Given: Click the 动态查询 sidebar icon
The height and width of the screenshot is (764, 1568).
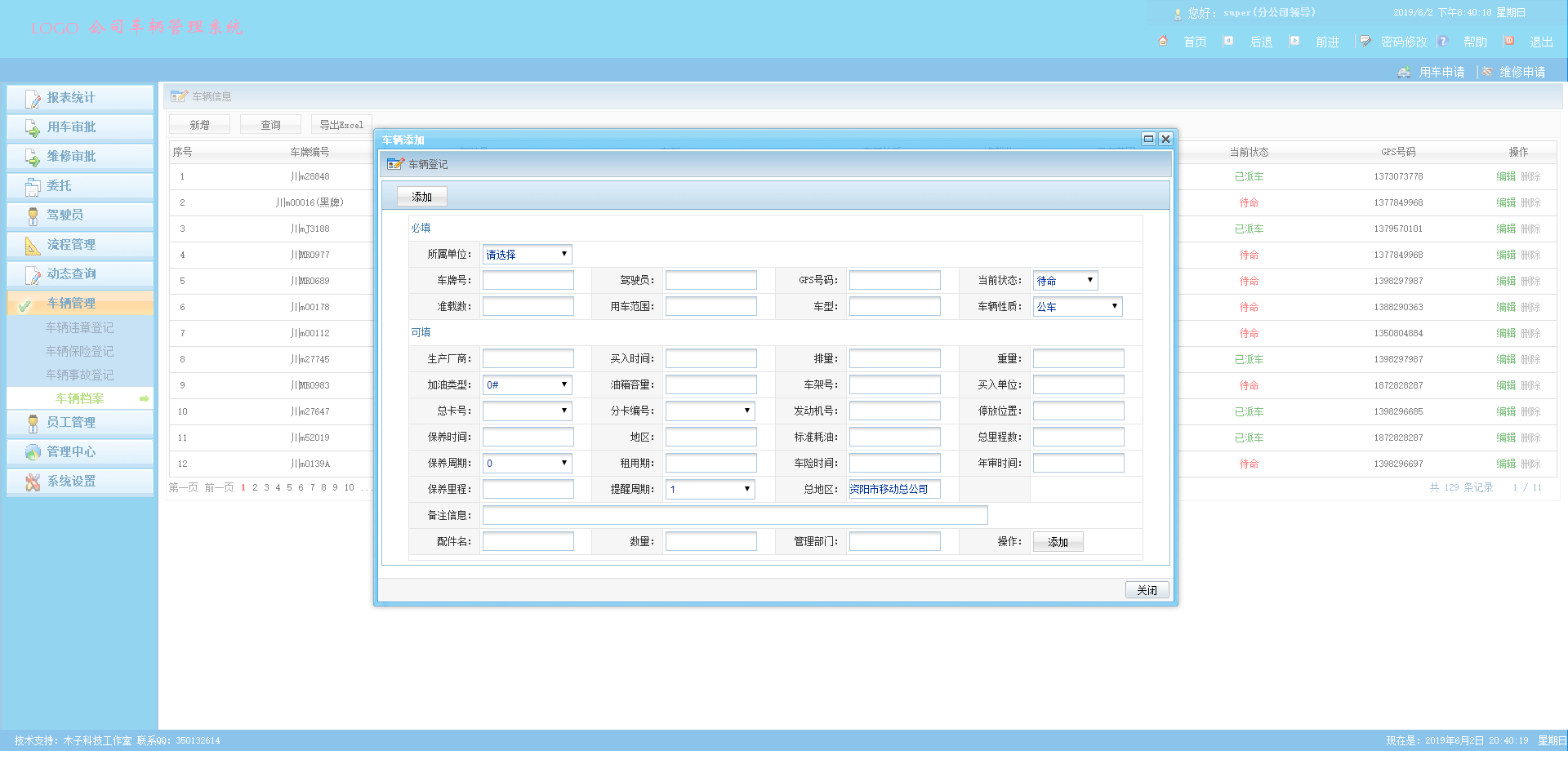Looking at the screenshot, I should tap(33, 275).
